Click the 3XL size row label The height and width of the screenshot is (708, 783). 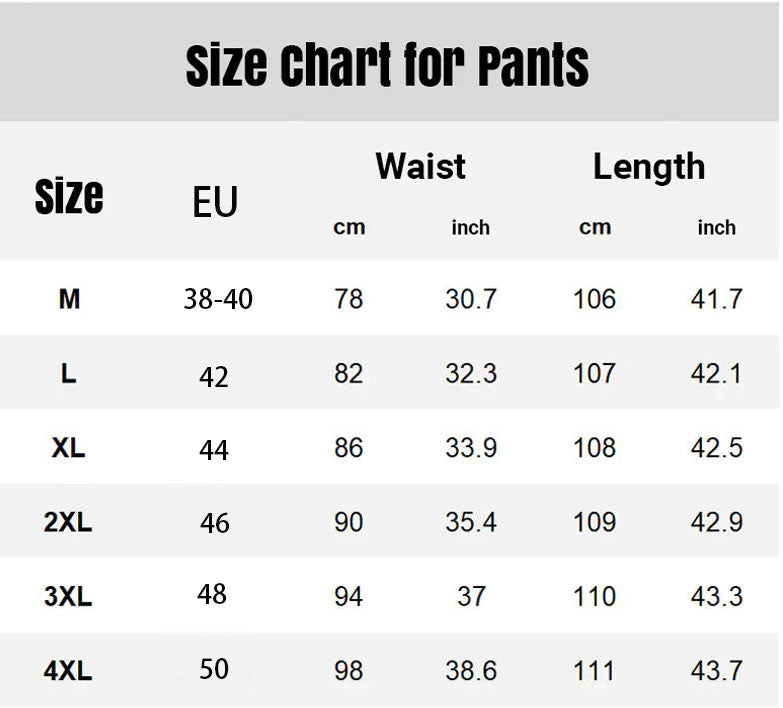(69, 596)
